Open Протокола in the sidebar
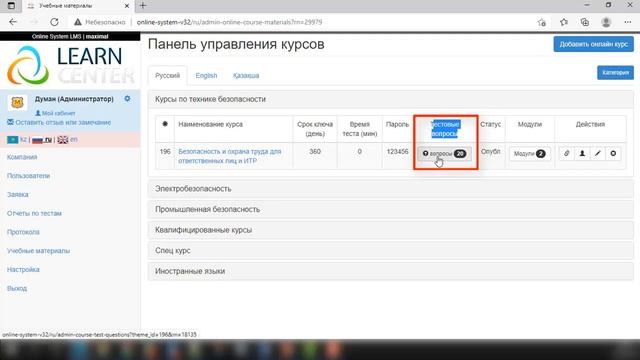640x360 pixels. click(x=23, y=232)
